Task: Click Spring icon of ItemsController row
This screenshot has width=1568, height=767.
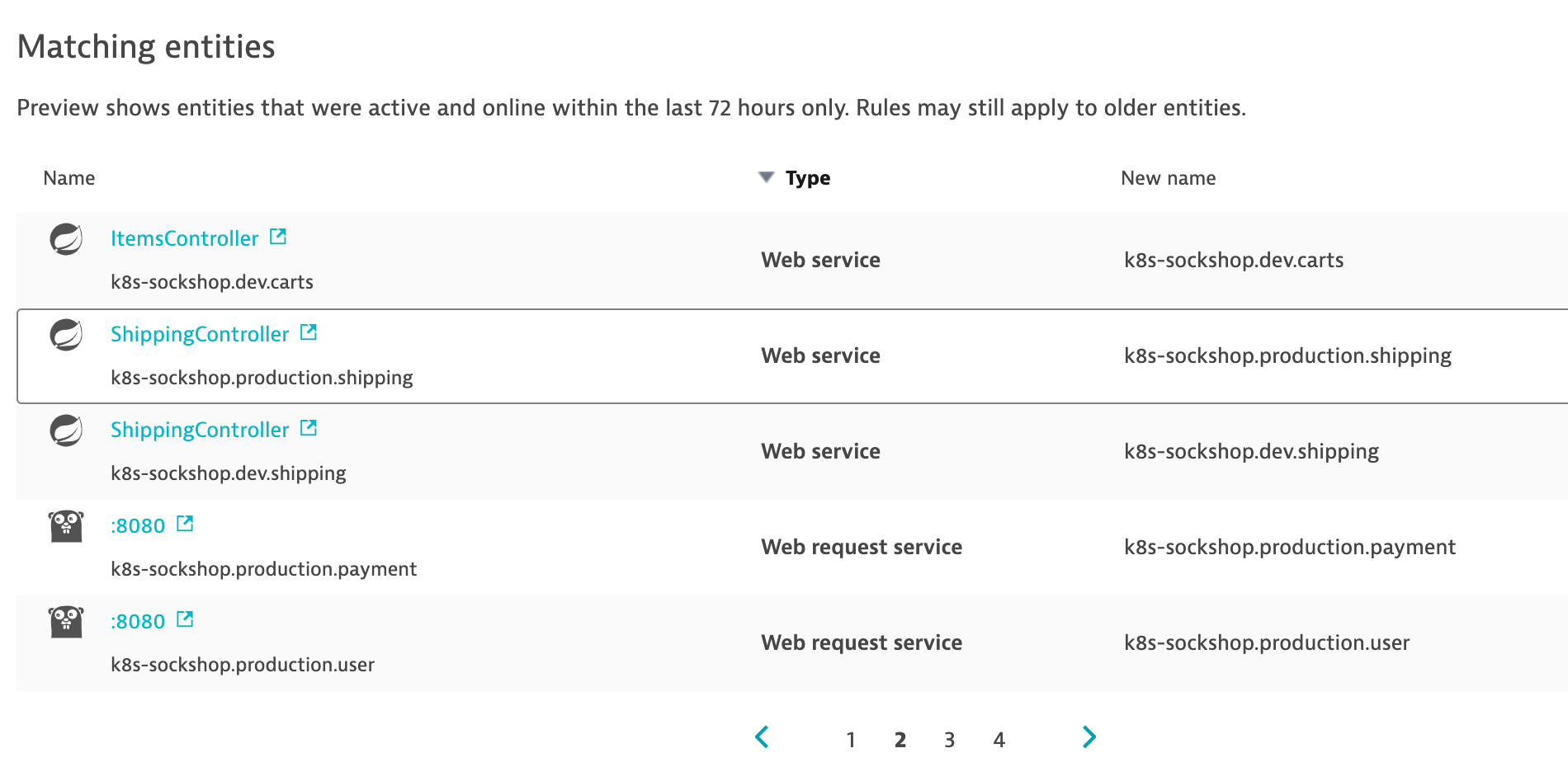Action: point(66,239)
